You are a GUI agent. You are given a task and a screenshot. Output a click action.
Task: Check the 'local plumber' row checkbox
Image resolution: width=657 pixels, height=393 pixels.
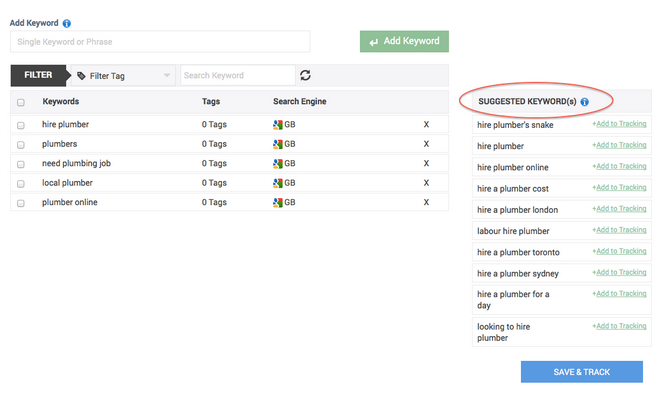click(21, 184)
